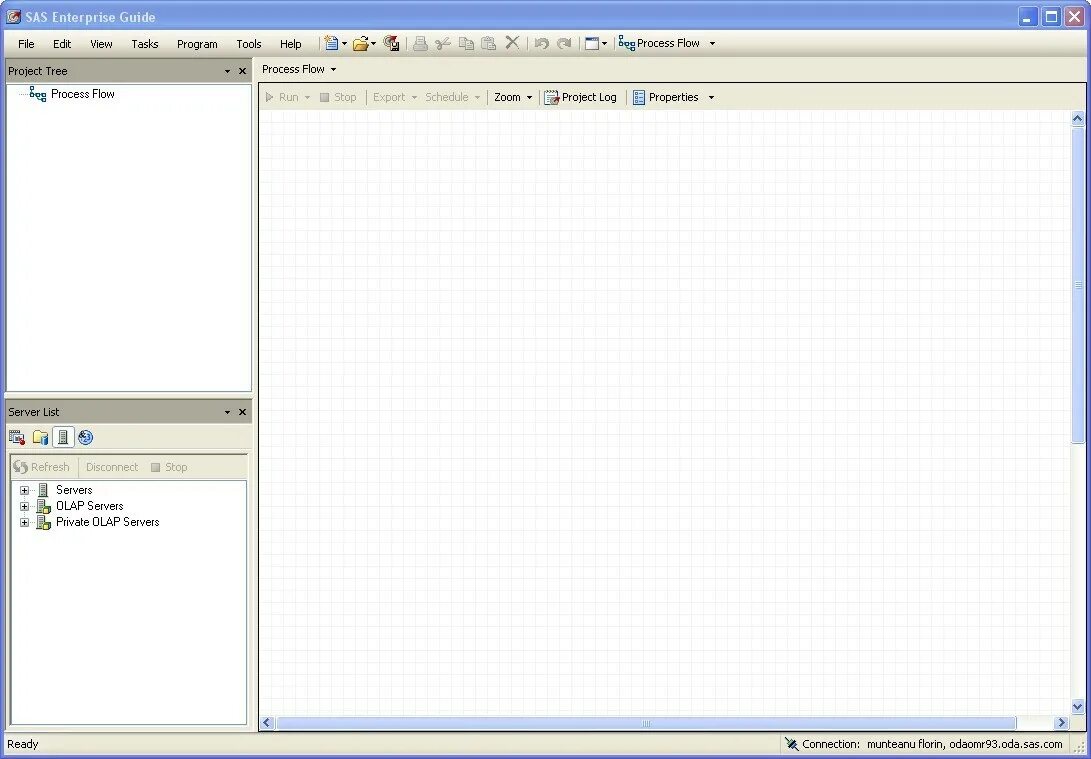Click the folder with database icon
The height and width of the screenshot is (759, 1091).
pyautogui.click(x=40, y=437)
